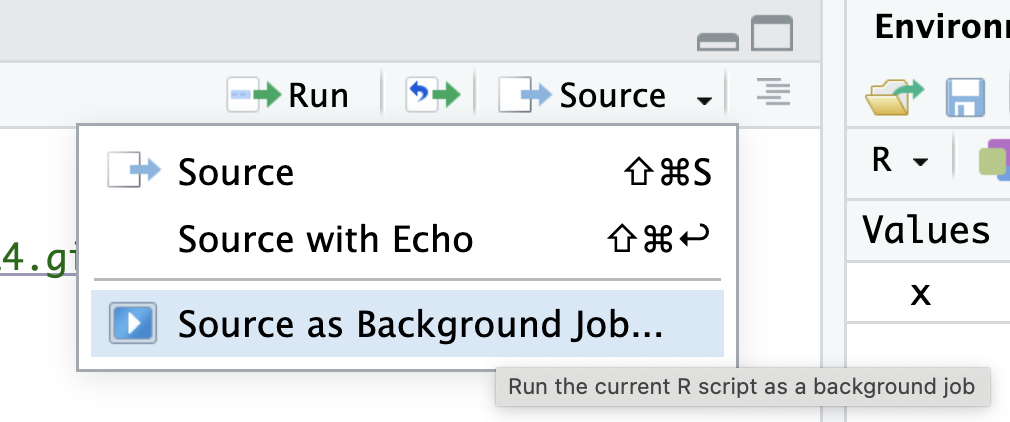Image resolution: width=1010 pixels, height=422 pixels.
Task: Select variable x in the environment list
Action: (921, 293)
